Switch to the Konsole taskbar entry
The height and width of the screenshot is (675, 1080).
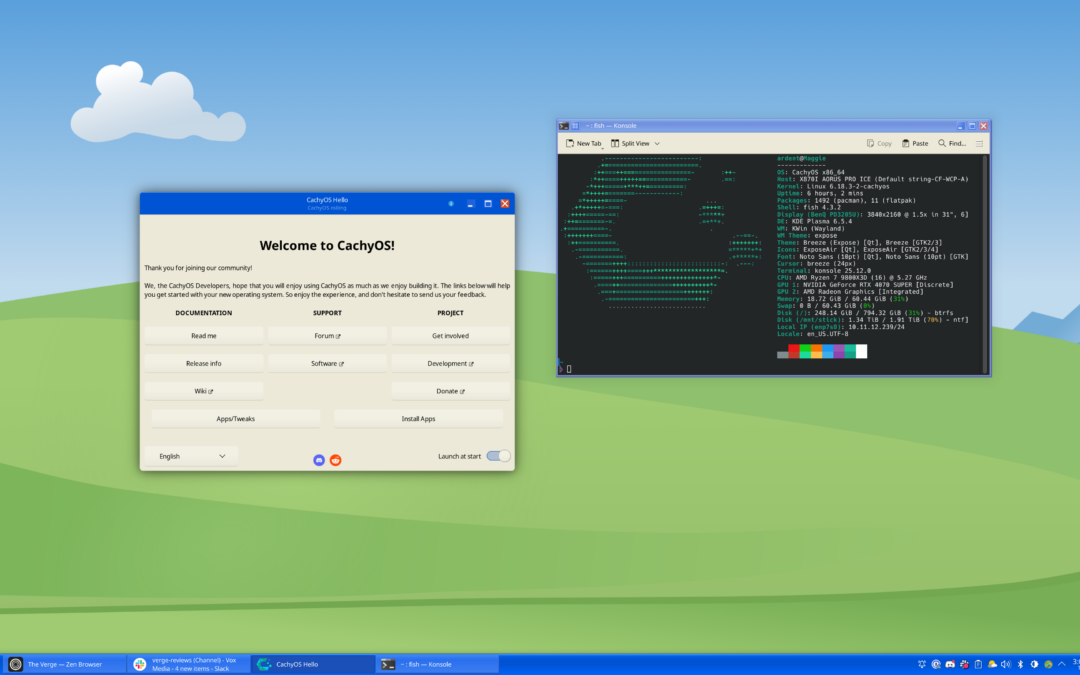click(436, 663)
